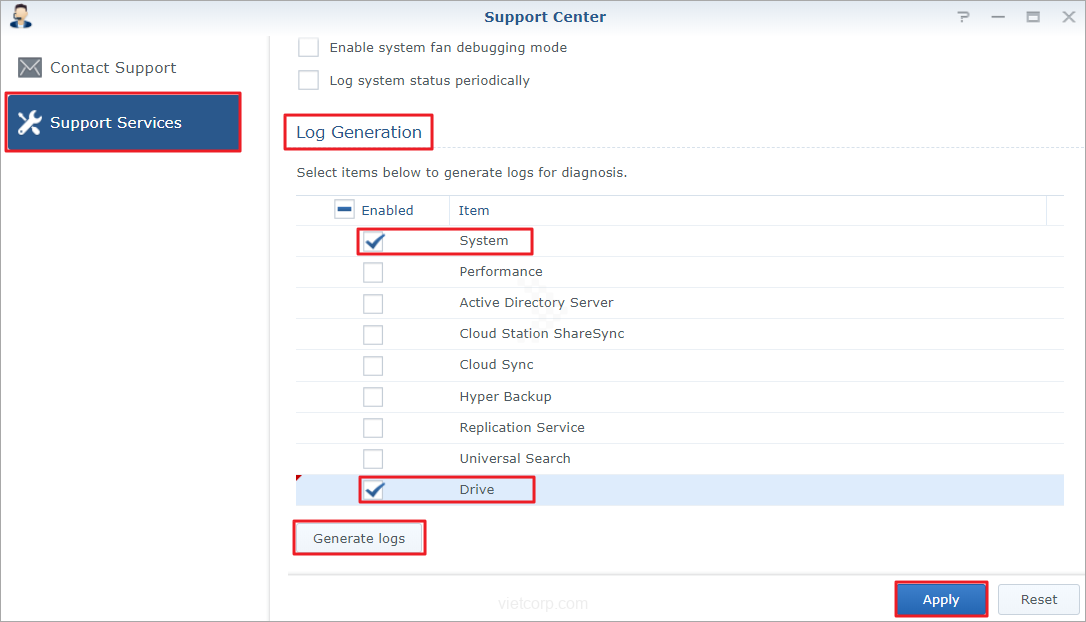Toggle the Enabled header select-all checkbox
1086x622 pixels.
(344, 210)
